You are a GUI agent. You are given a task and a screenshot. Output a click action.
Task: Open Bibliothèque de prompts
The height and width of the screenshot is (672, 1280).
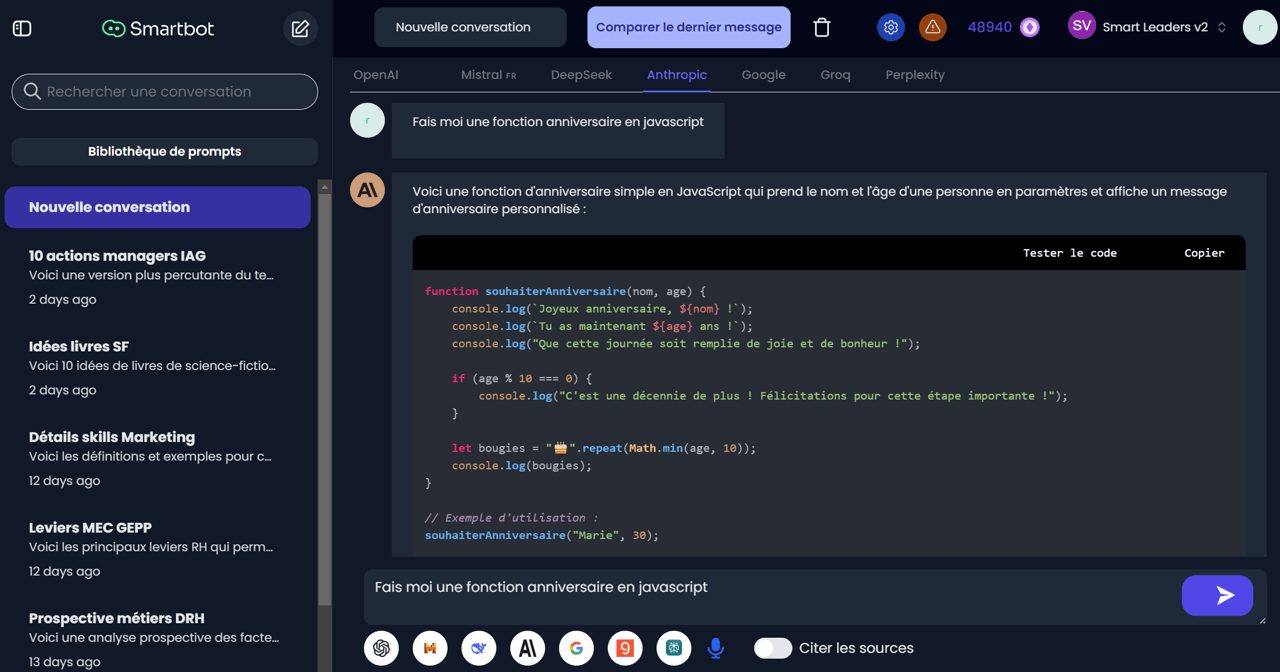click(x=165, y=152)
